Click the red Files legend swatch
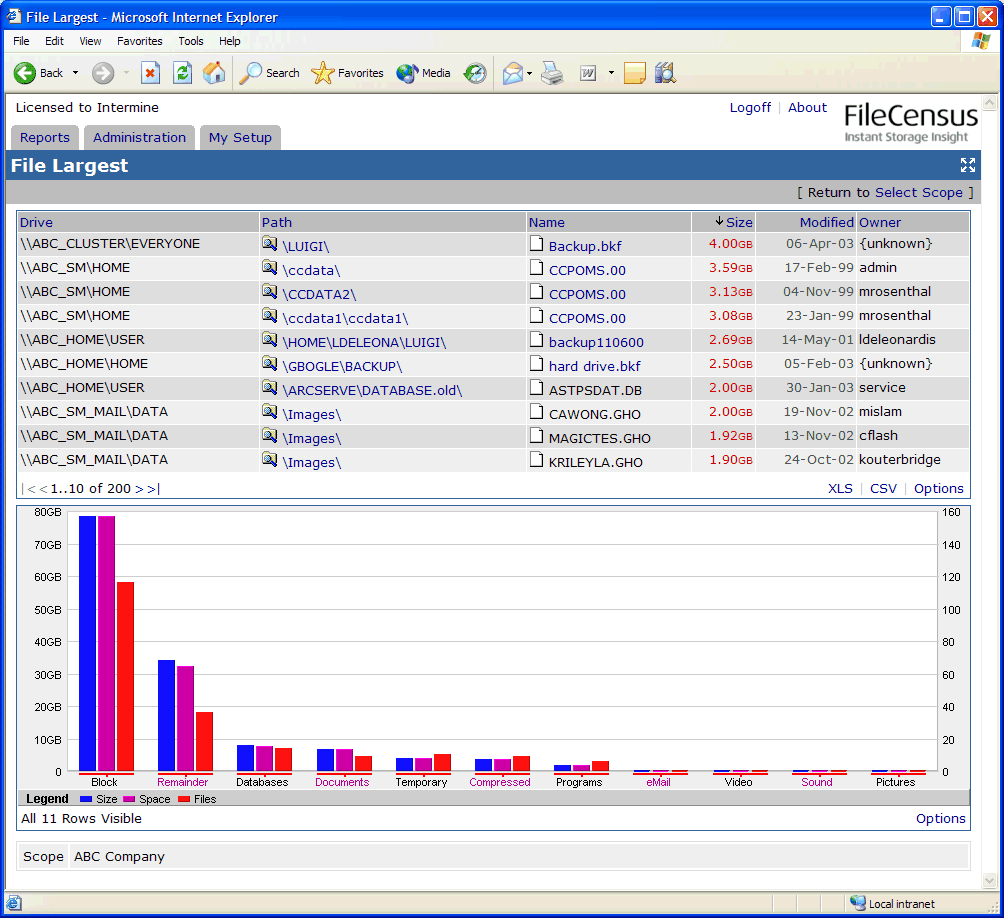Screen dimensions: 1004x918 pos(184,799)
